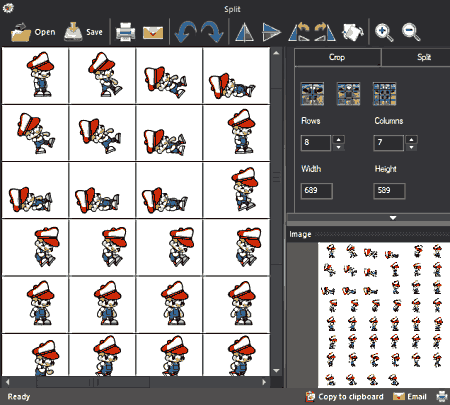Click the Rows value field

pyautogui.click(x=316, y=143)
